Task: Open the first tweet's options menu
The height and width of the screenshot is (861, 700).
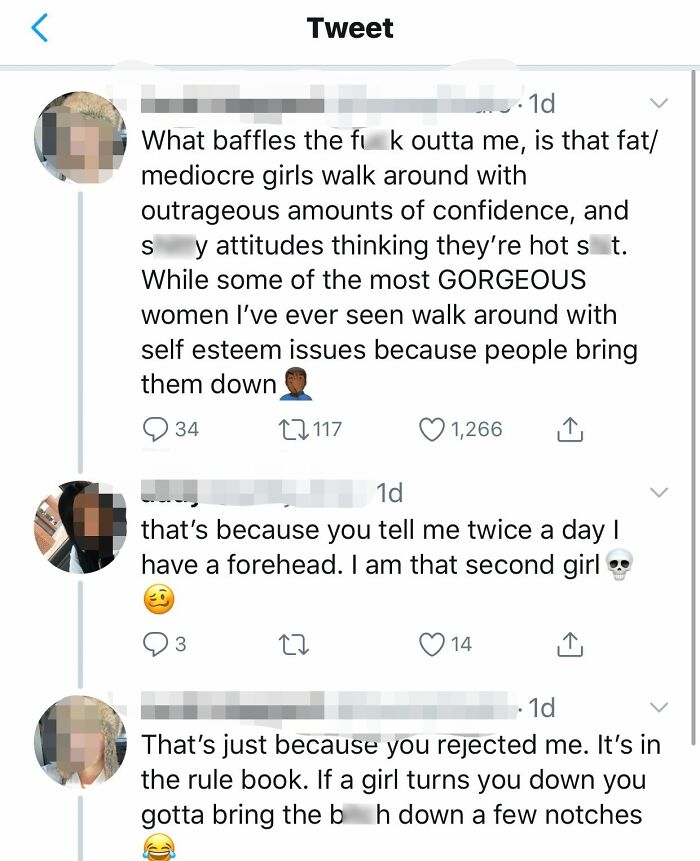Action: tap(658, 103)
